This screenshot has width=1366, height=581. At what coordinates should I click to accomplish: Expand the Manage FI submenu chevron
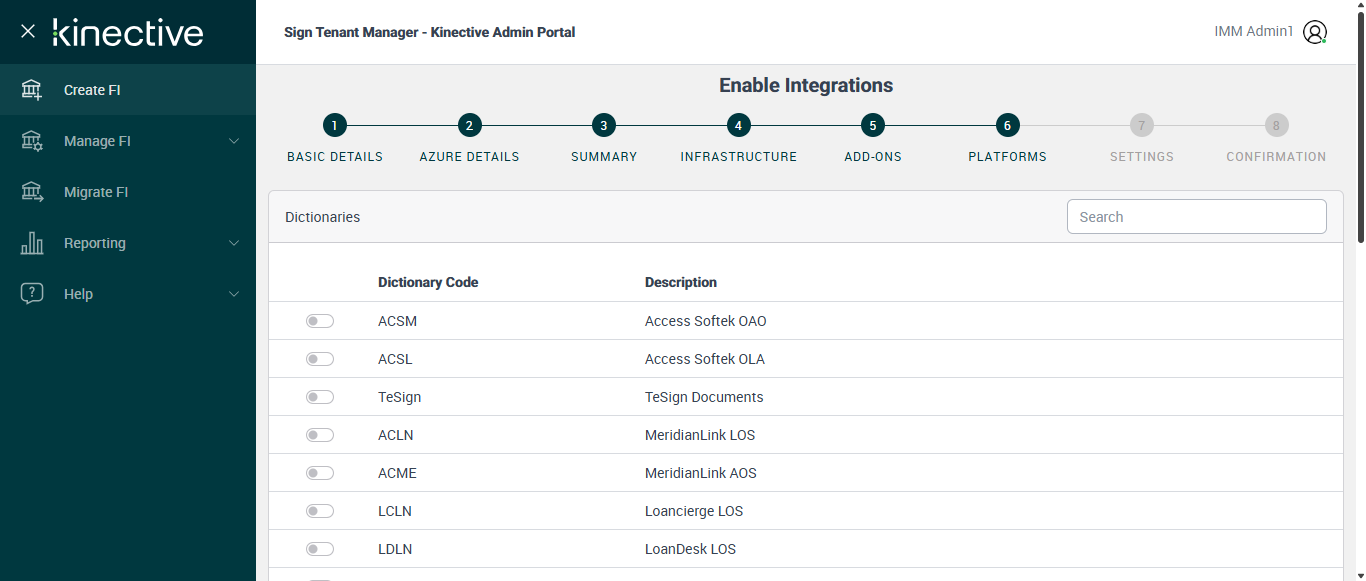pos(234,141)
